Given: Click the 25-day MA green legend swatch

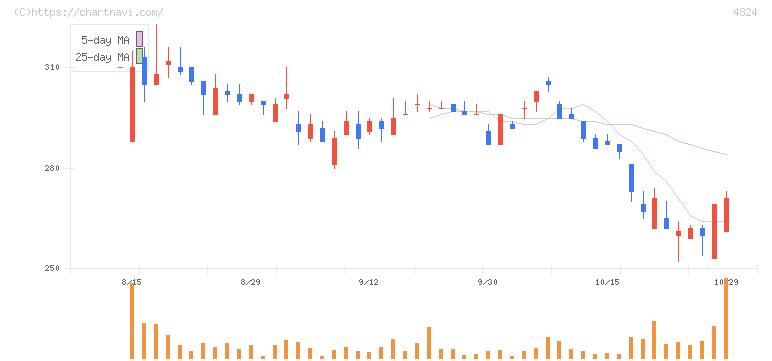Looking at the screenshot, I should coord(139,56).
